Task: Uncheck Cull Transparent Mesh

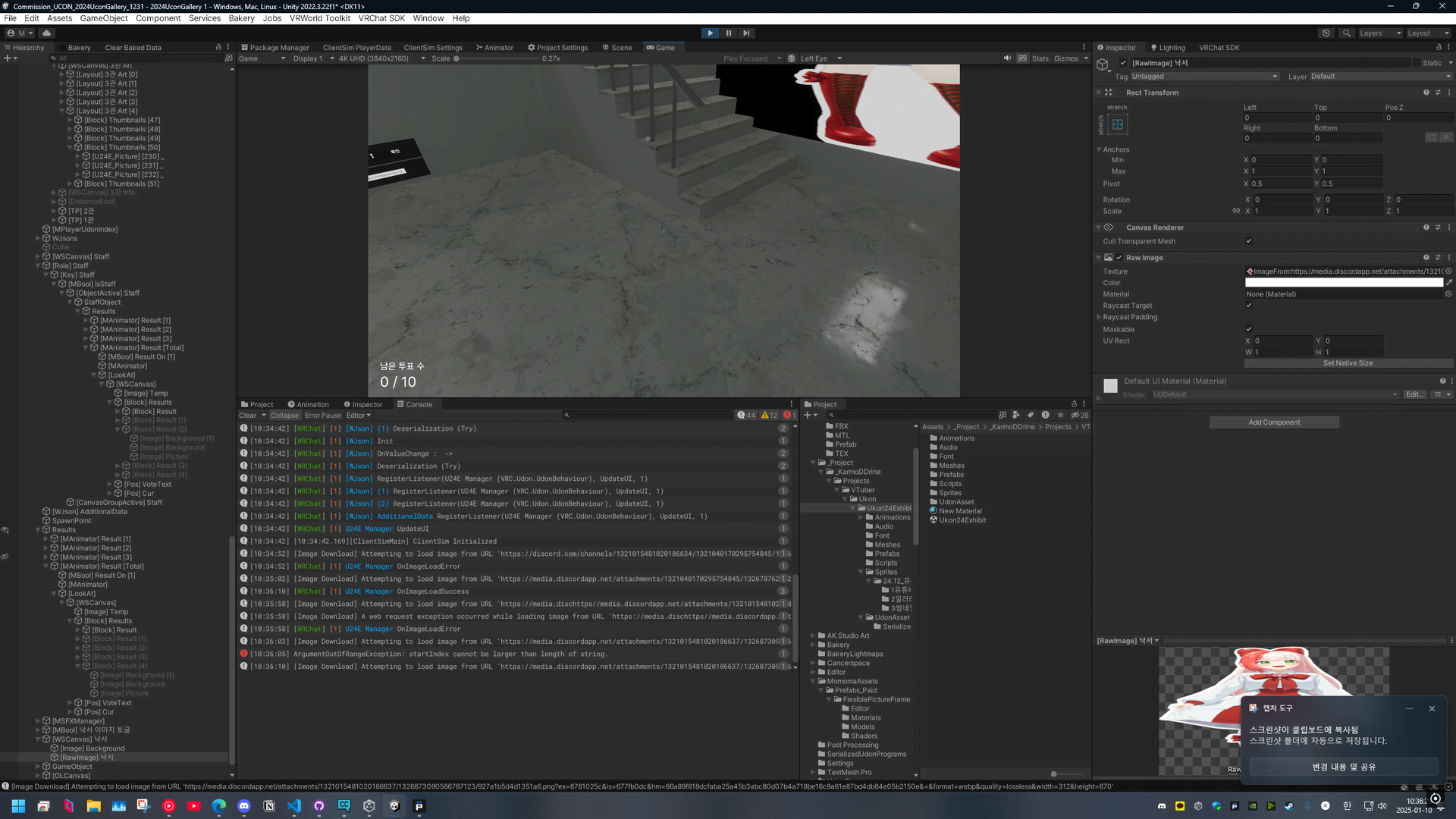Action: tap(1249, 241)
